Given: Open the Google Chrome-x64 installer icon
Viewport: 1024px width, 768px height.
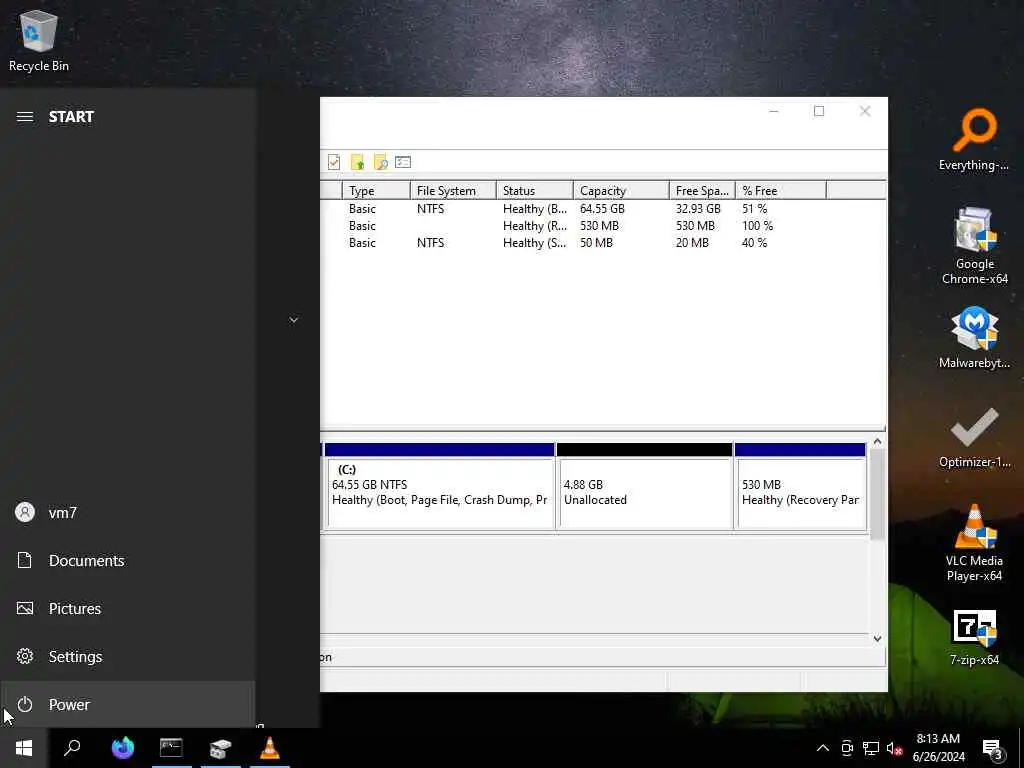Looking at the screenshot, I should (x=974, y=246).
